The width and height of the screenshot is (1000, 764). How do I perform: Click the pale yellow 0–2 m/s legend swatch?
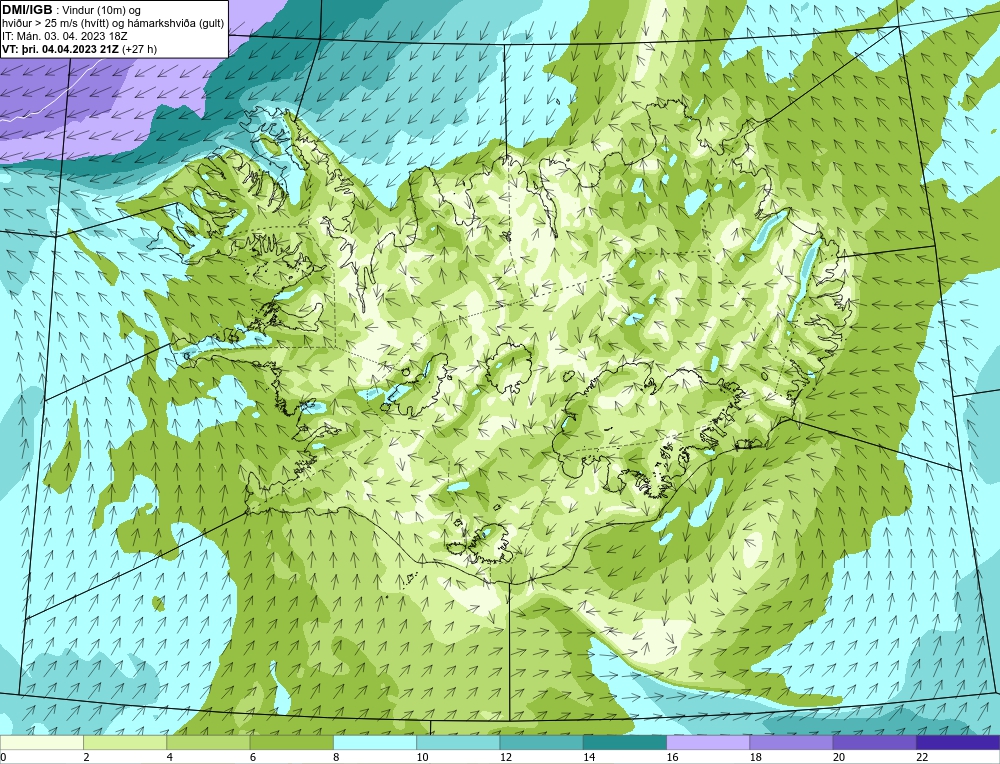click(42, 742)
